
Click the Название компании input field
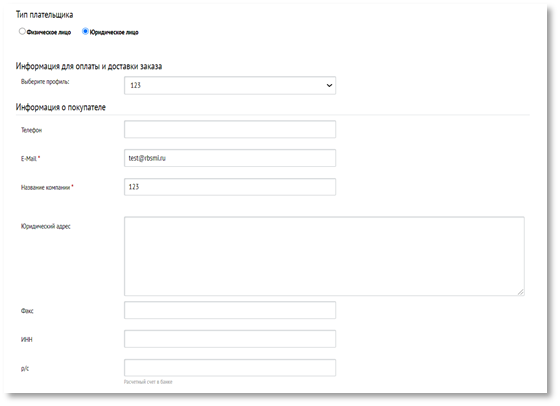230,187
